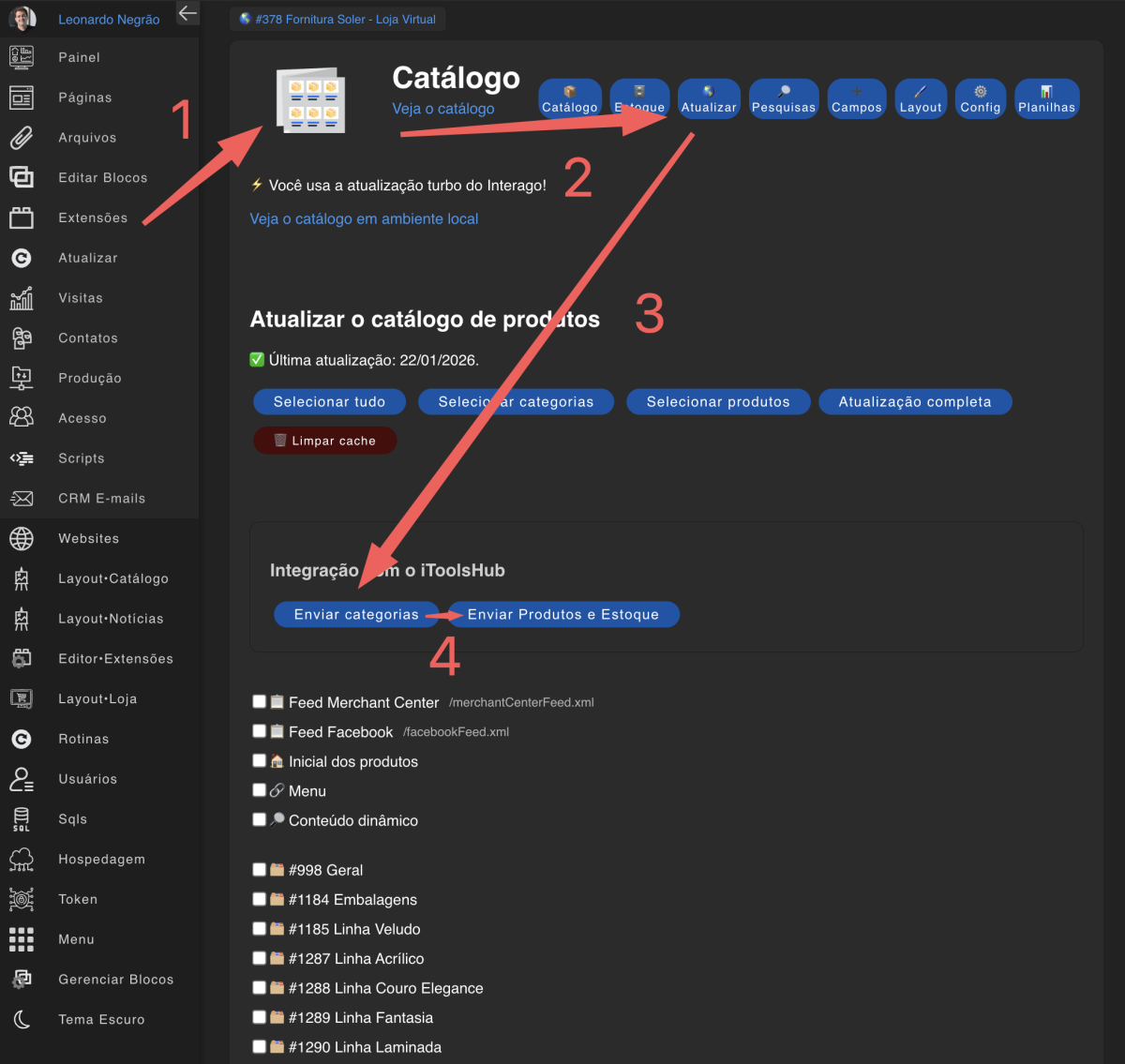Click the Enviar categorias button
1125x1064 pixels.
(356, 614)
